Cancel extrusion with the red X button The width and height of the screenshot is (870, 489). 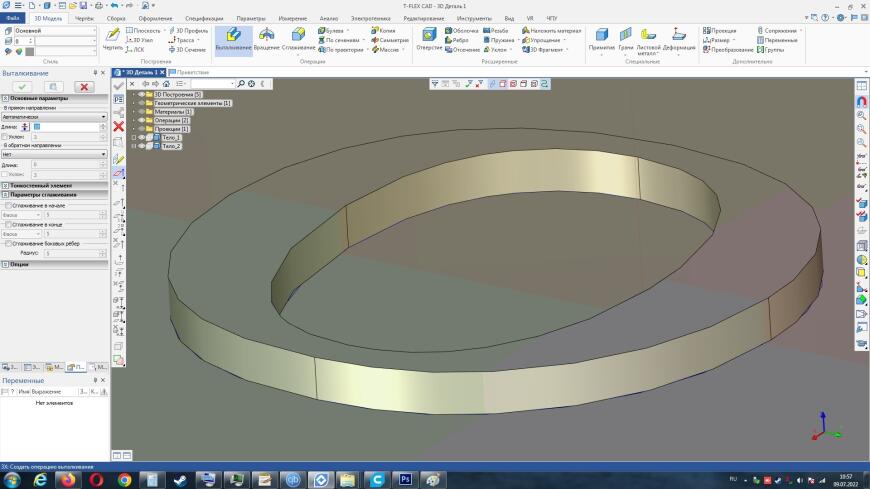[84, 87]
